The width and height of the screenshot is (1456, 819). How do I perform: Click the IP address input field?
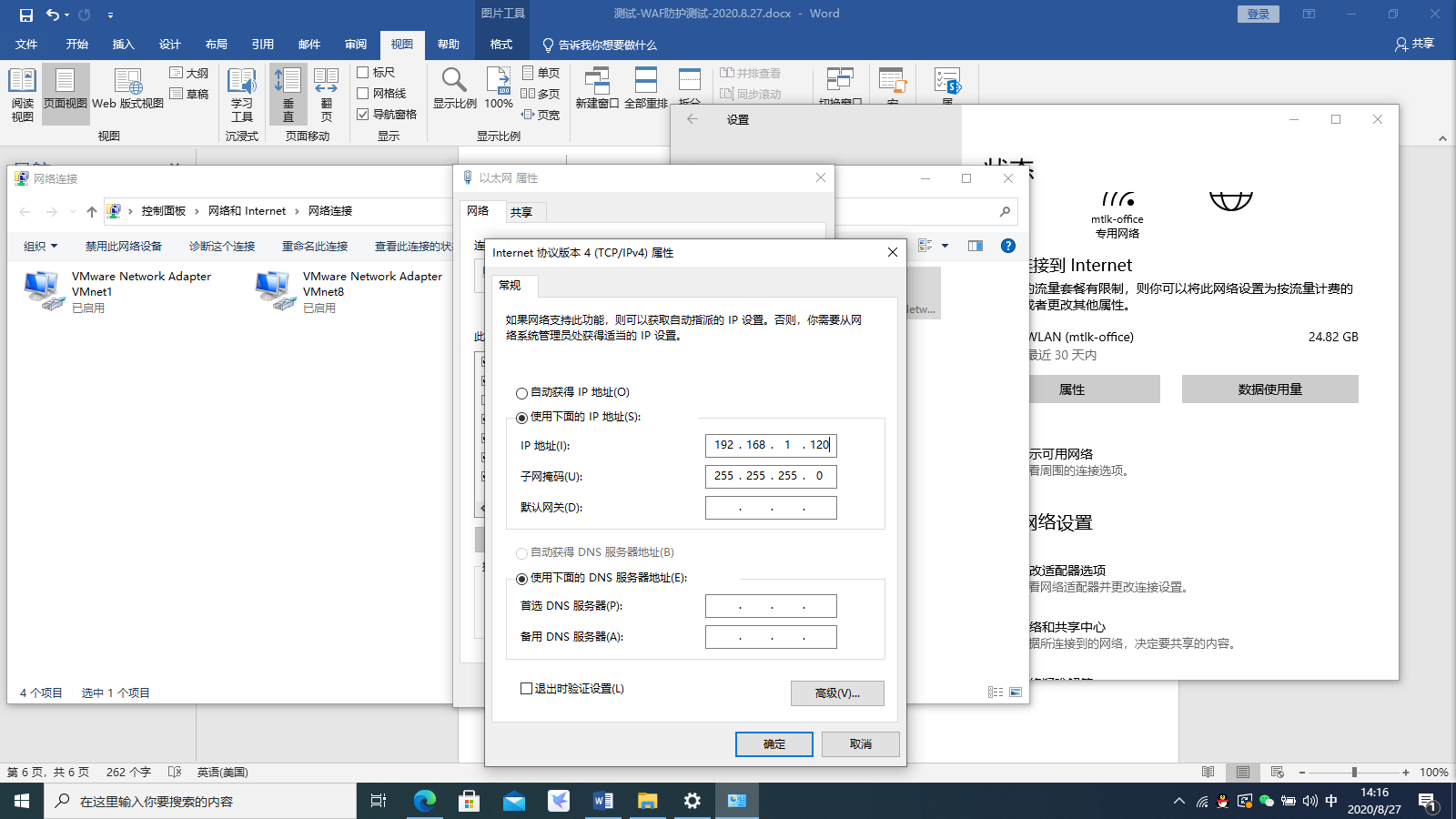pos(771,445)
